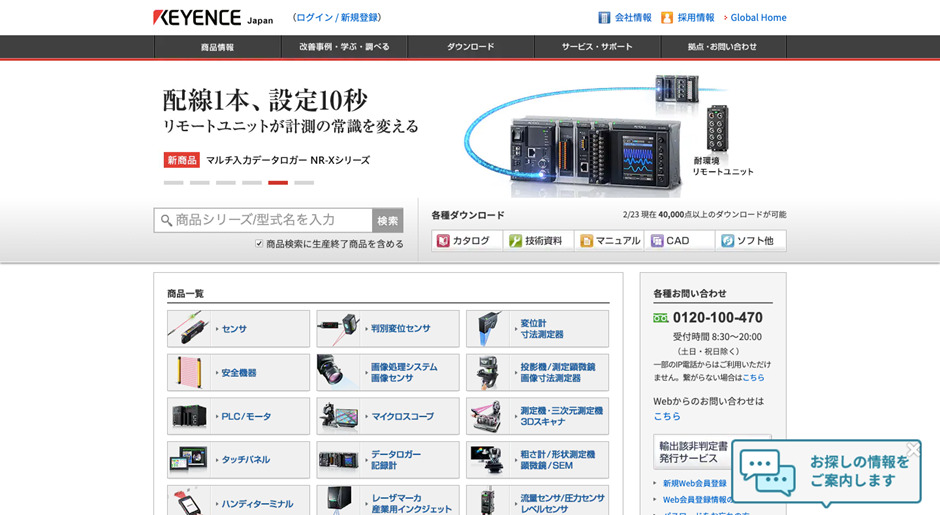Open 技術資料 download icon button
940x515 pixels.
[x=538, y=240]
